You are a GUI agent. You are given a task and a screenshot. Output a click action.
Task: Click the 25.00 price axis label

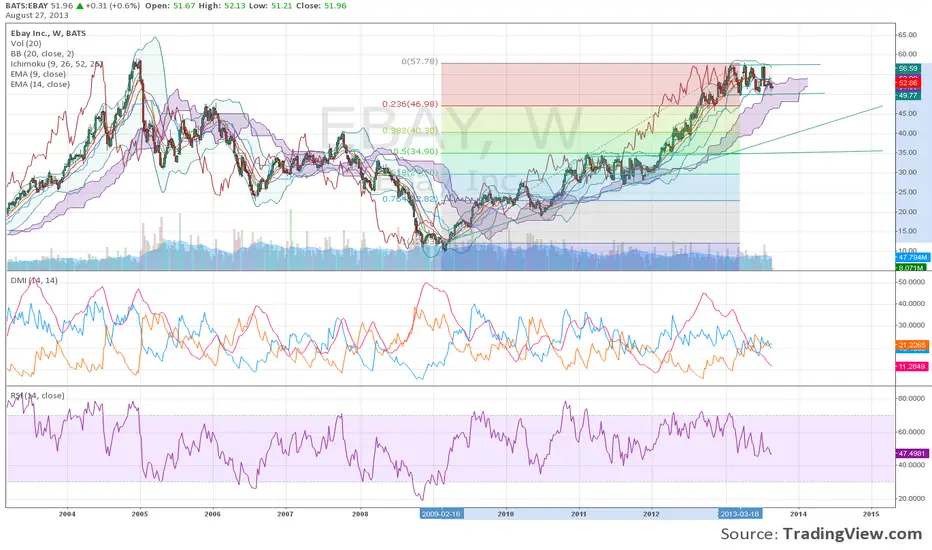(x=907, y=192)
